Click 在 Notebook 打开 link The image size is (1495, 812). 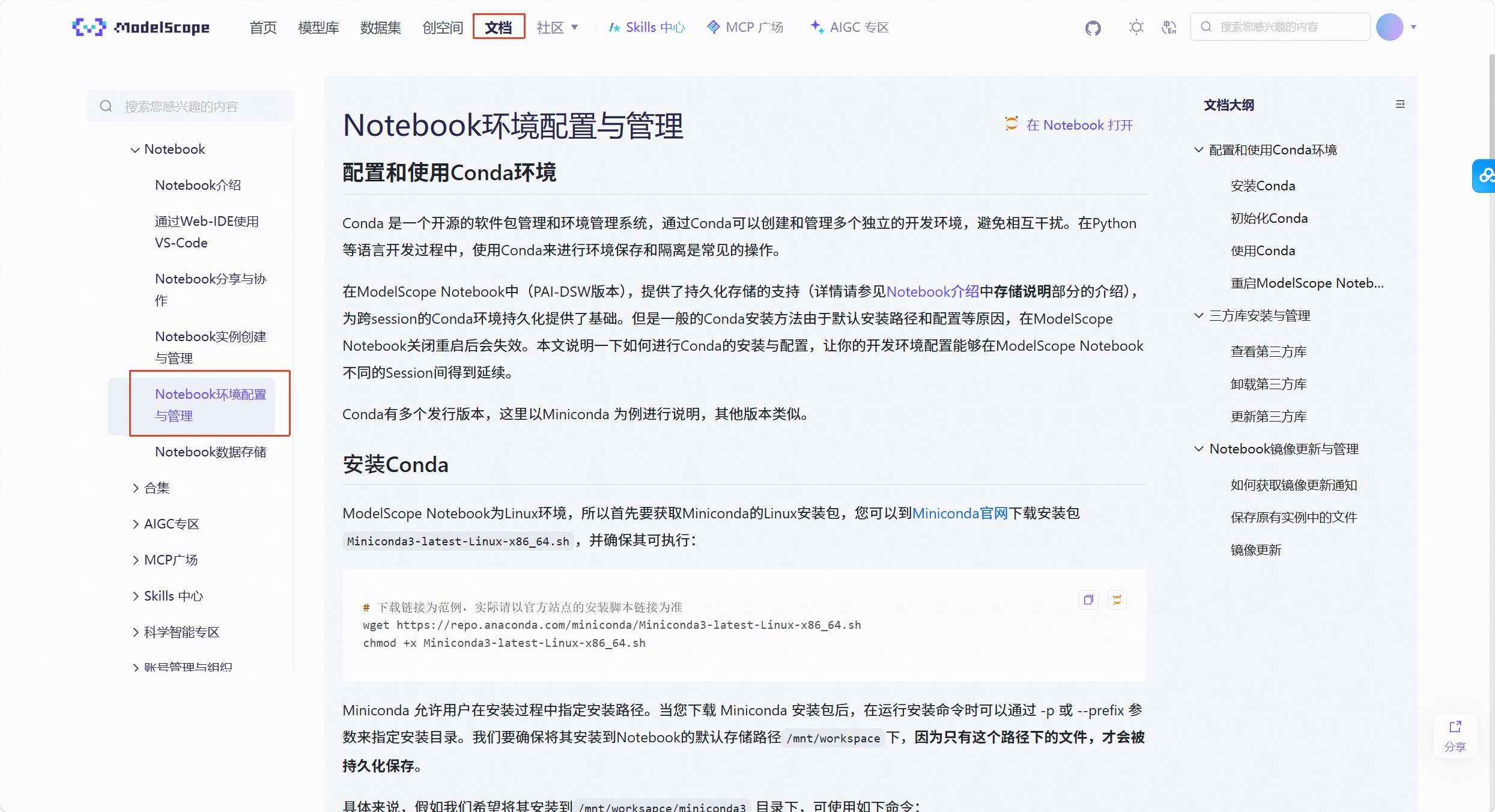1069,125
